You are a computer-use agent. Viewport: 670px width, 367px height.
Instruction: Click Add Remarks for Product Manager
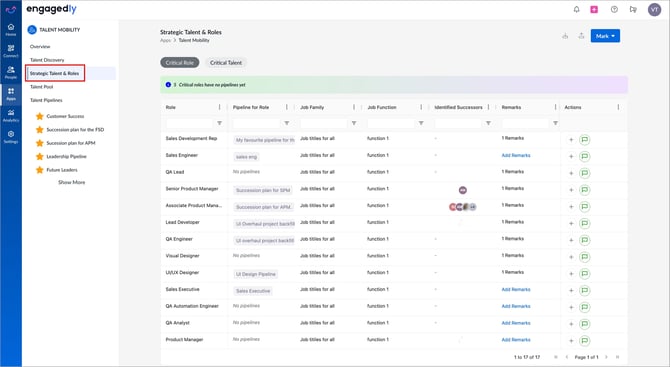516,340
